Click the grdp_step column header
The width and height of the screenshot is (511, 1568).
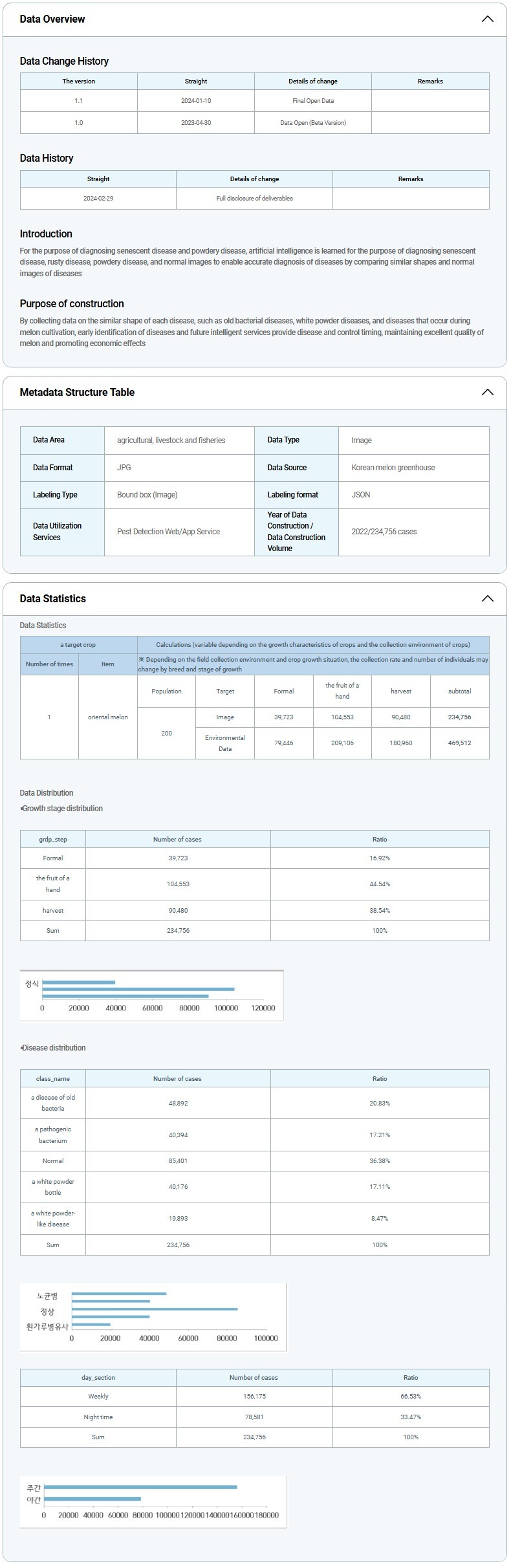pyautogui.click(x=53, y=840)
